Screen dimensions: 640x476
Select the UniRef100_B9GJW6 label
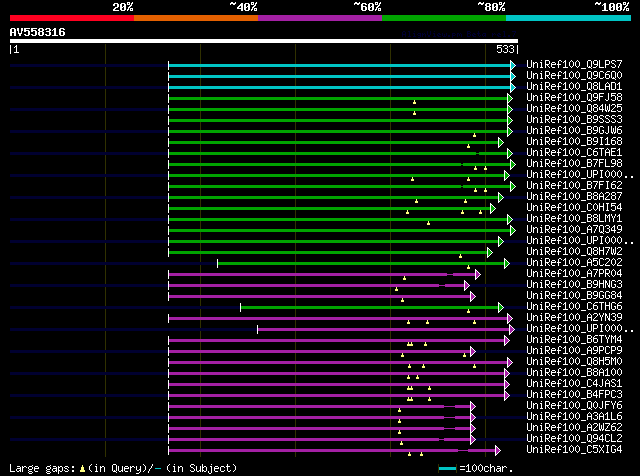(x=574, y=131)
